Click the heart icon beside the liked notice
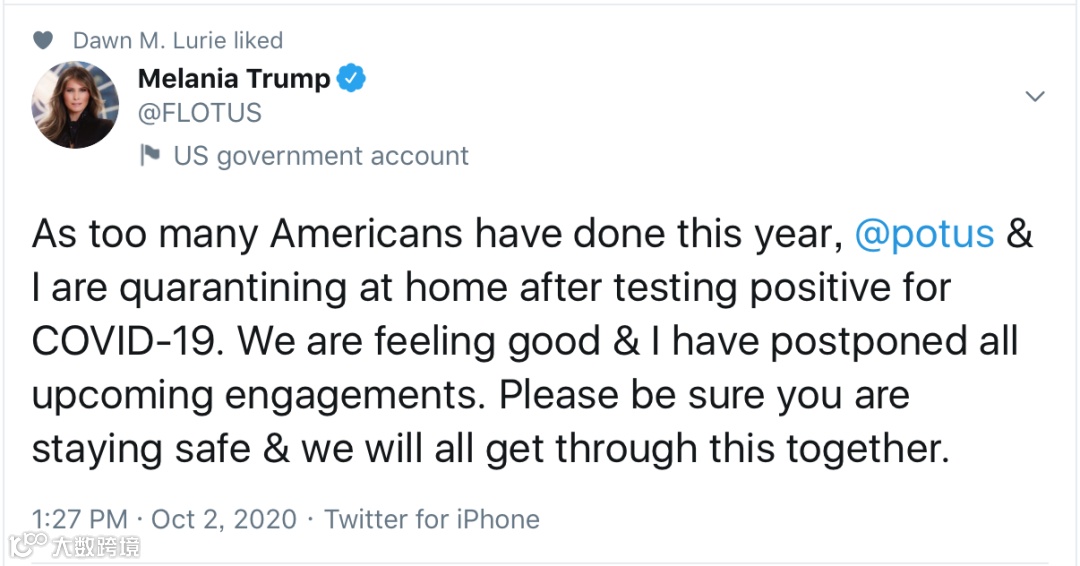Viewport: 1080px width, 566px height. (42, 41)
